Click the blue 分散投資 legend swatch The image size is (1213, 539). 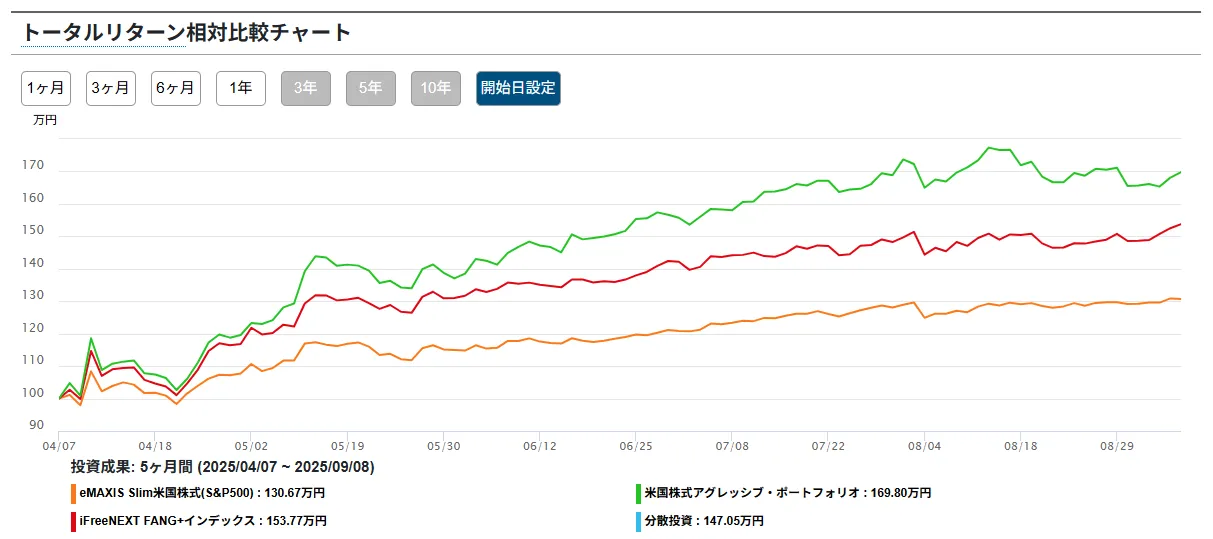638,521
